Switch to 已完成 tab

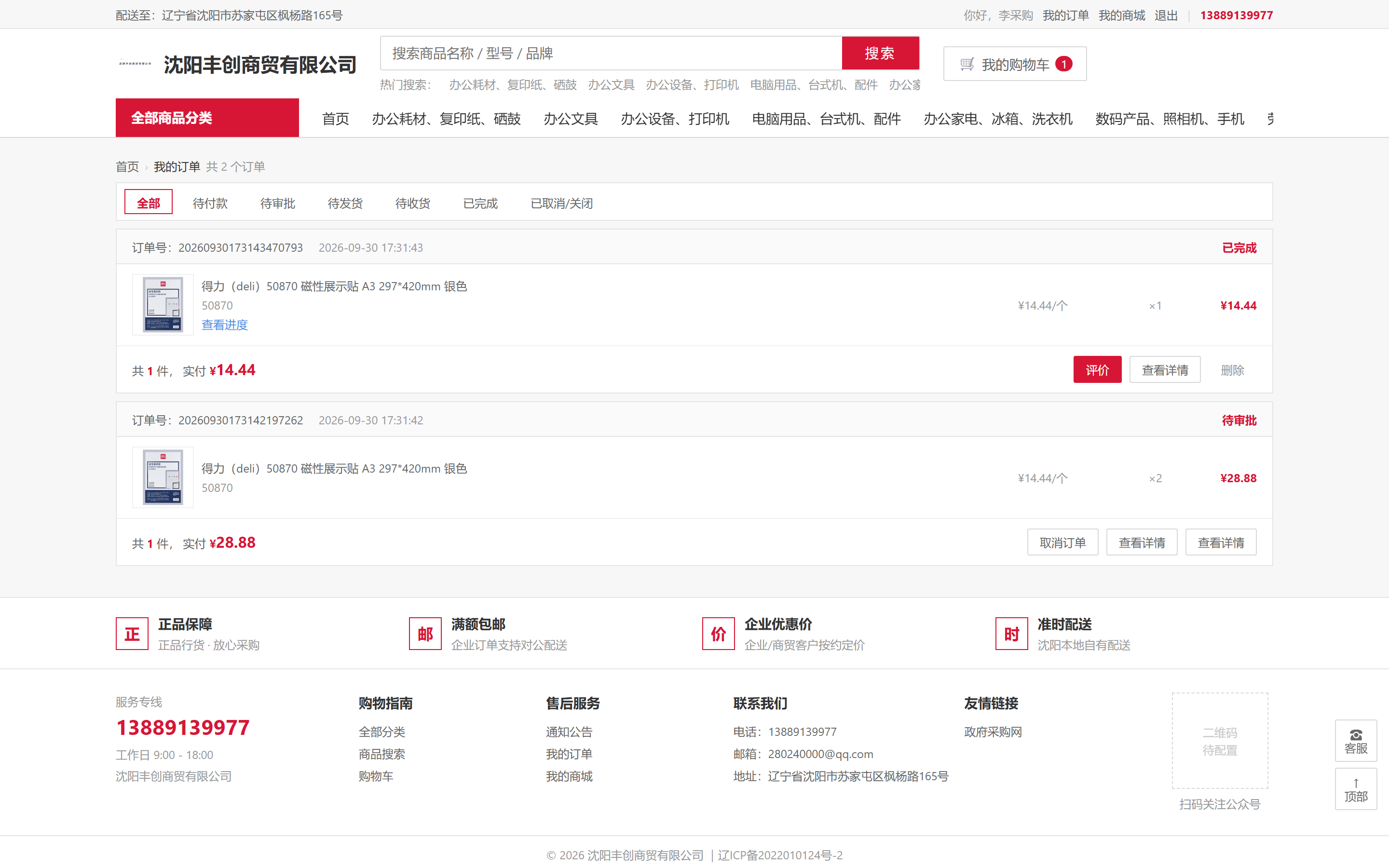coord(480,203)
